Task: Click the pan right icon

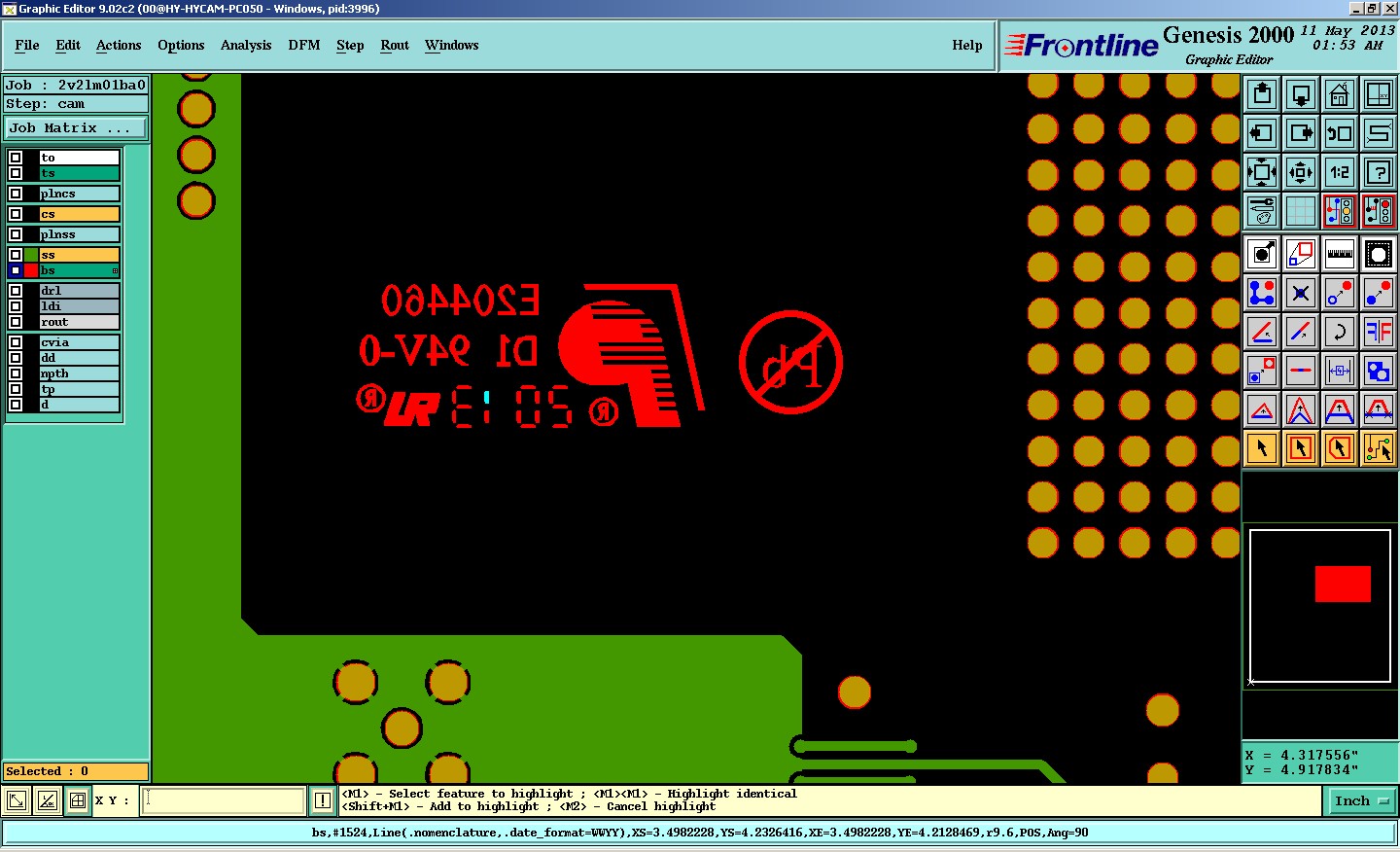Action: pos(1301,133)
